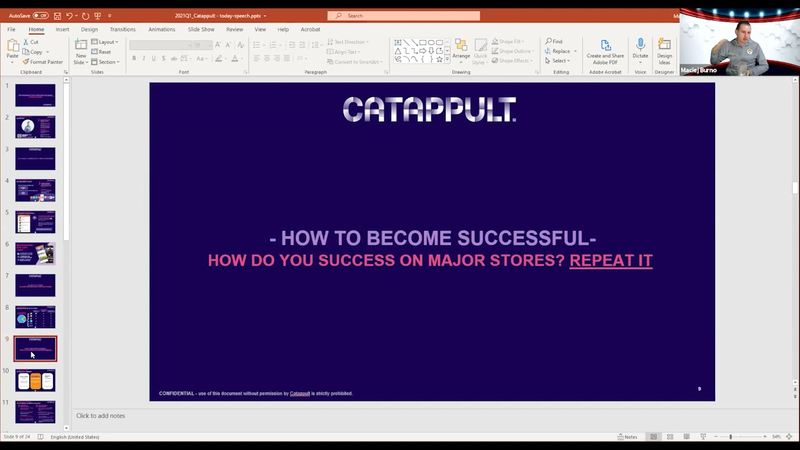Open Customize Quick Access Toolbar arrow

coord(110,16)
